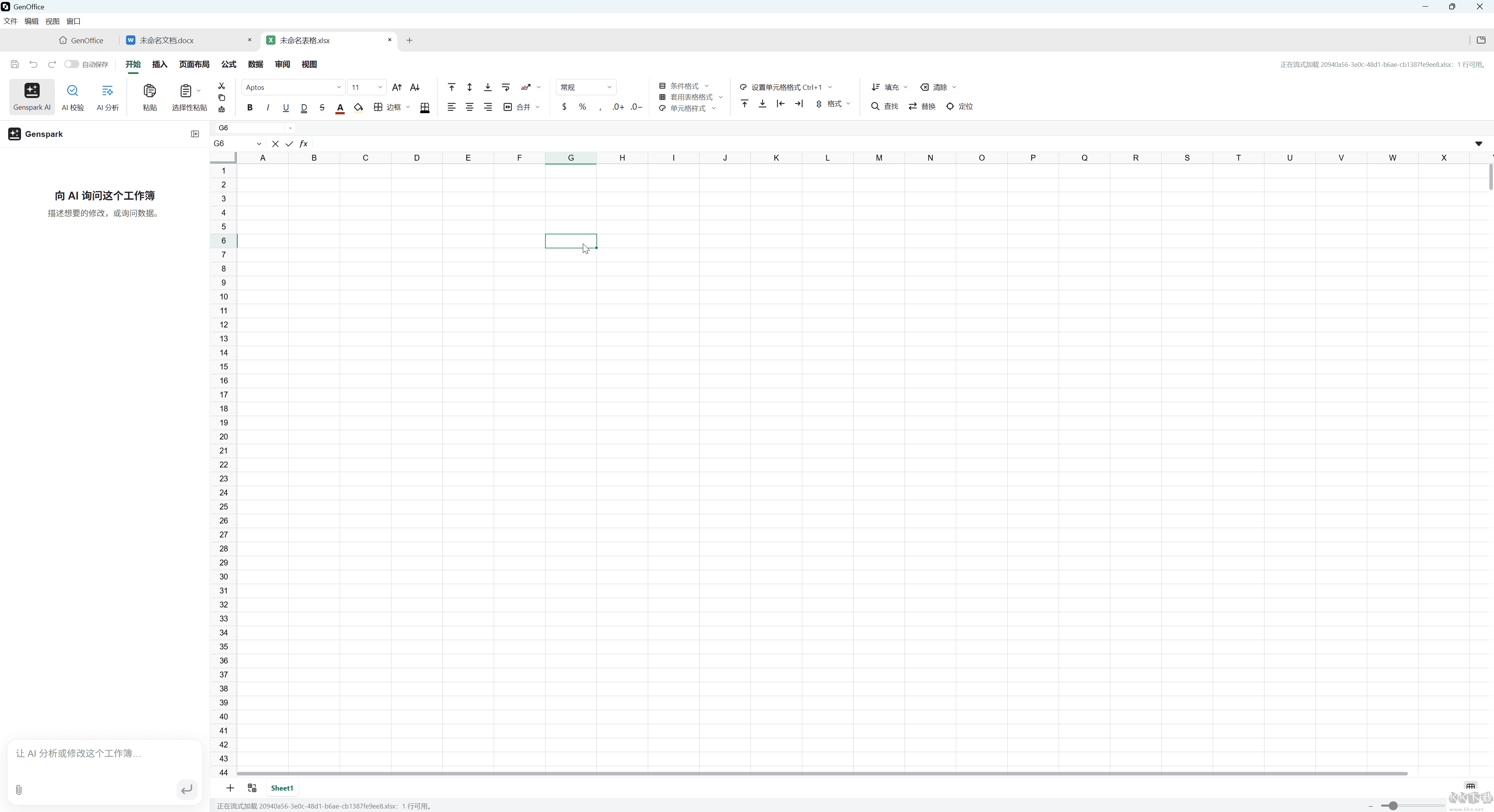Click the attachment paperclip in AI panel

pyautogui.click(x=19, y=789)
